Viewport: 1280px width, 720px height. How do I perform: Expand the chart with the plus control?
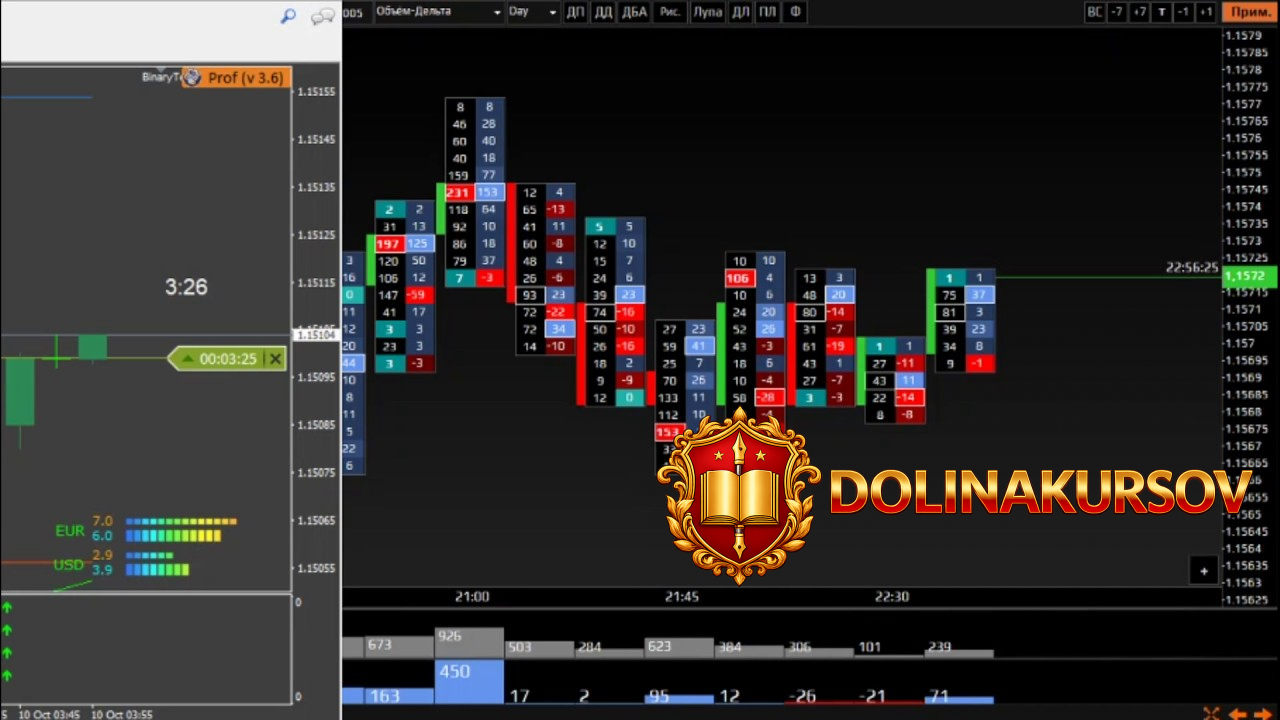tap(1204, 570)
